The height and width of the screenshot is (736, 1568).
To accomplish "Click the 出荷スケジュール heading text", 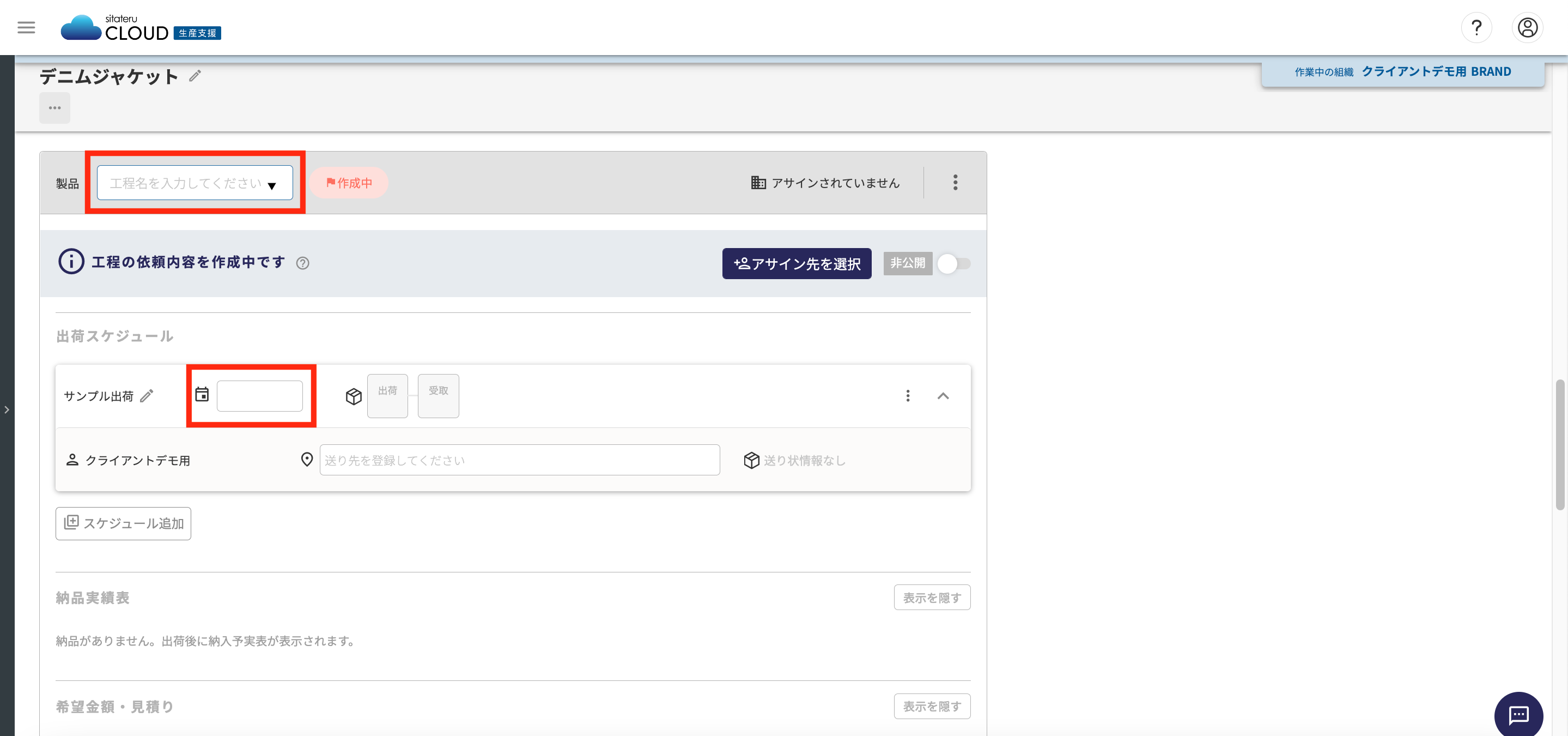I will [114, 336].
